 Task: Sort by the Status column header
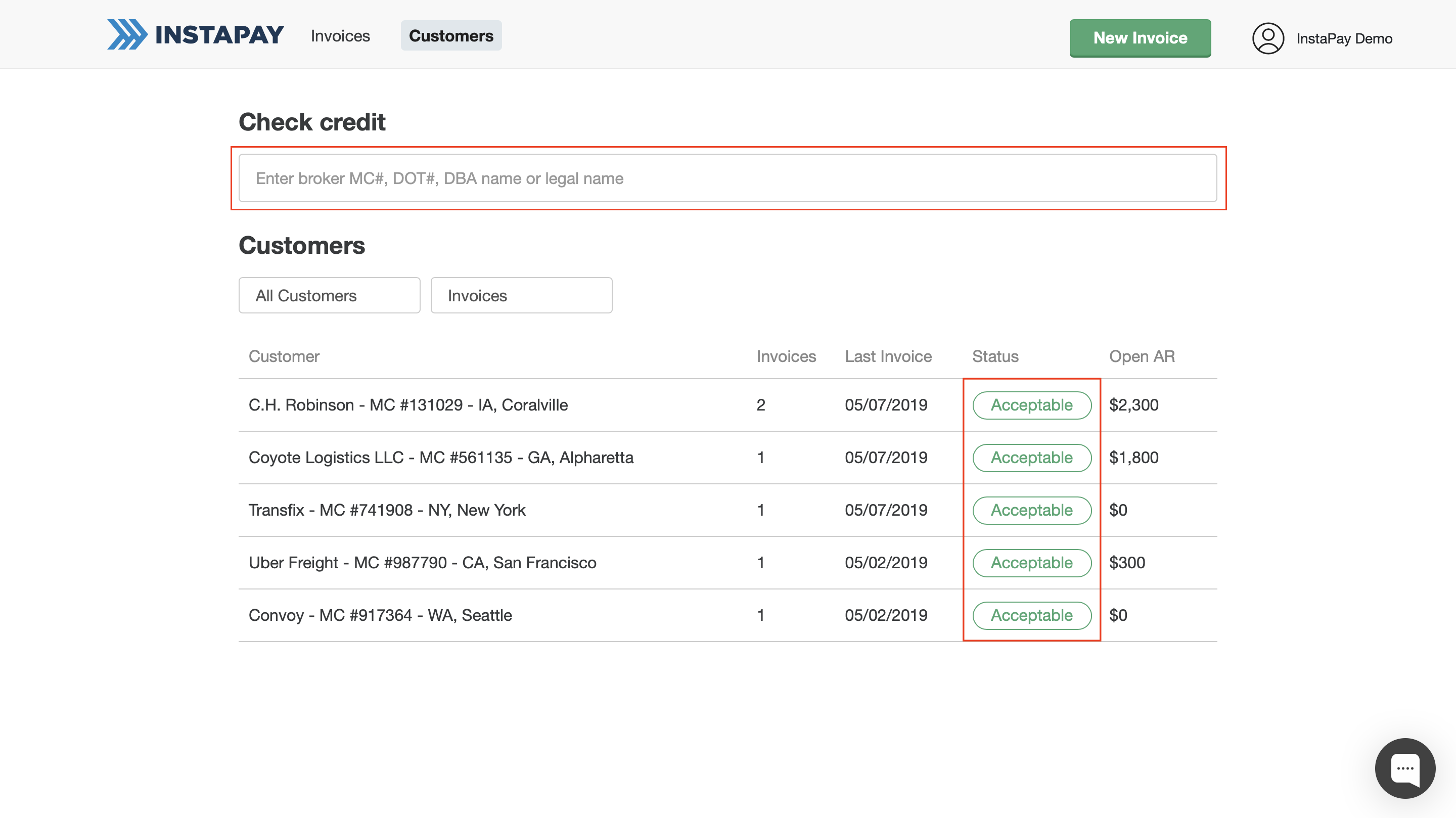click(x=995, y=356)
